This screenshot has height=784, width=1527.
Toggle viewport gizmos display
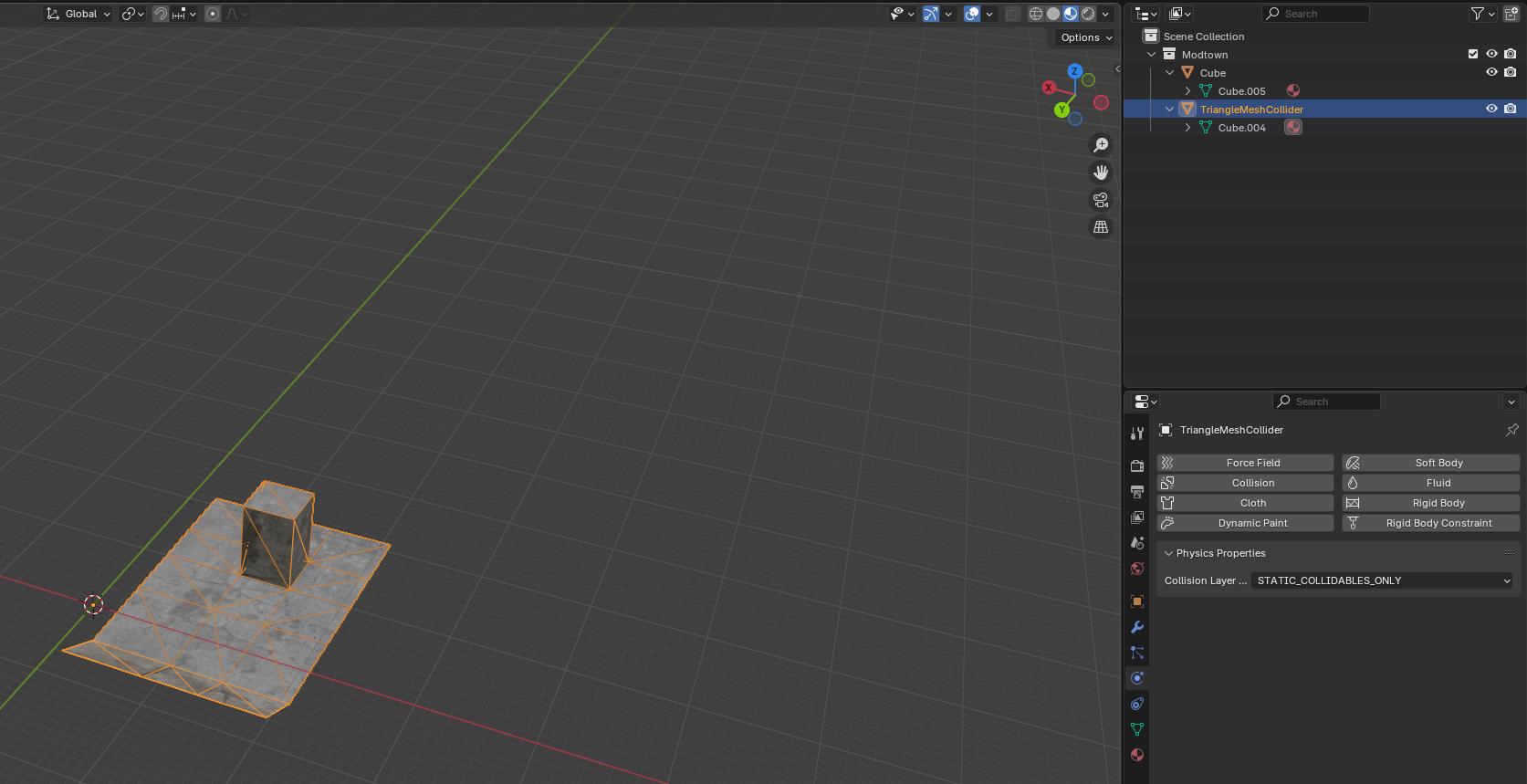click(930, 14)
